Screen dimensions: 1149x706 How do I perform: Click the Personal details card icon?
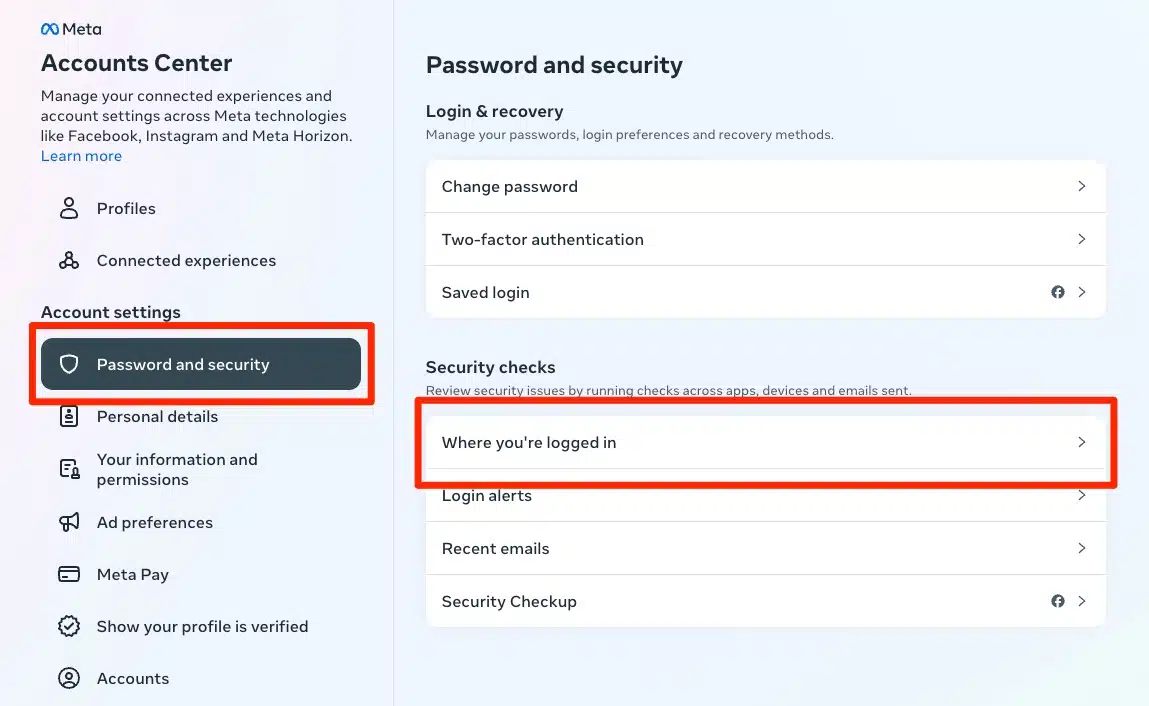(68, 416)
